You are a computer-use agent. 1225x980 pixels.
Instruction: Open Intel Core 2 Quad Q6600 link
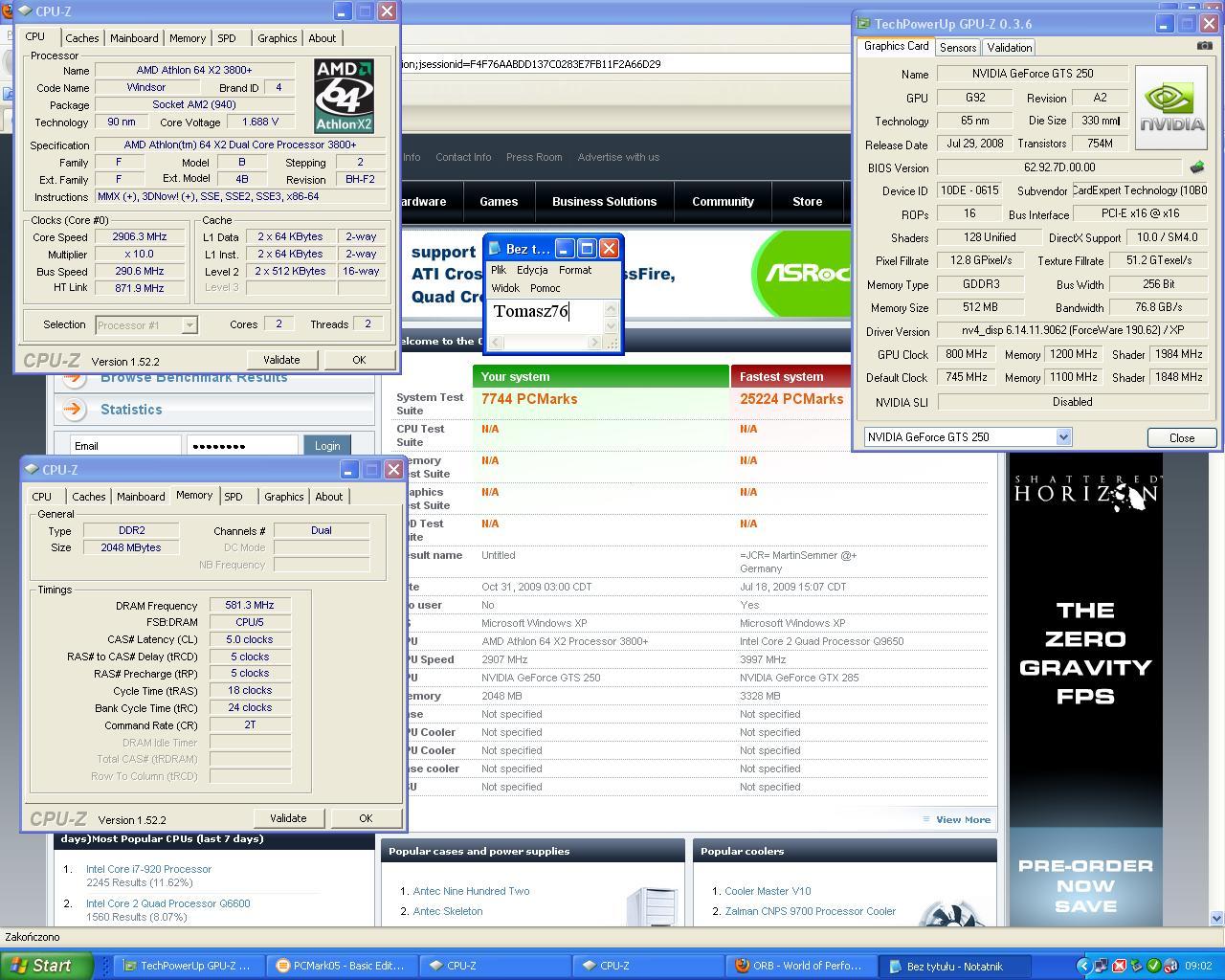point(167,903)
